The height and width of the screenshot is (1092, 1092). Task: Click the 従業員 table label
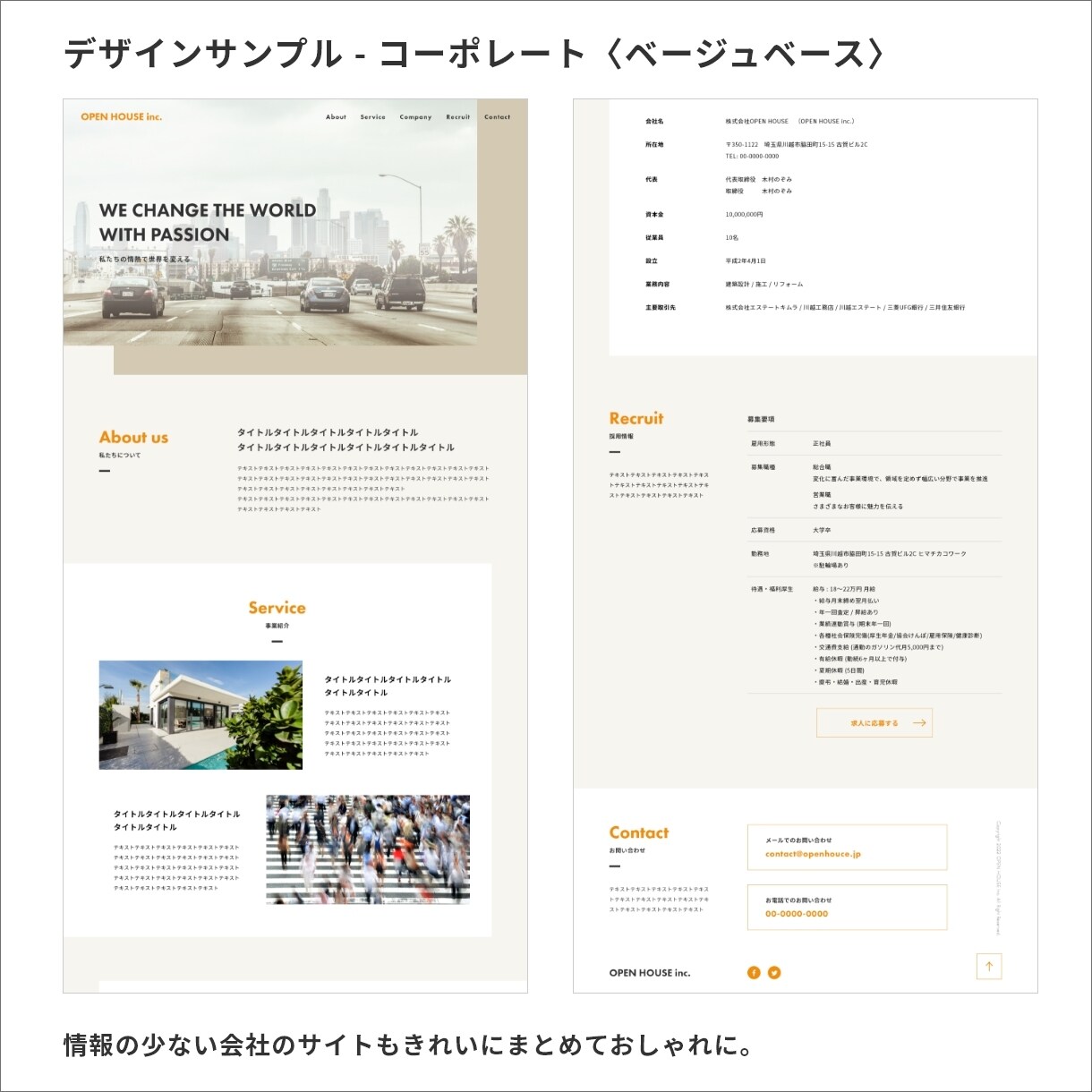[654, 238]
